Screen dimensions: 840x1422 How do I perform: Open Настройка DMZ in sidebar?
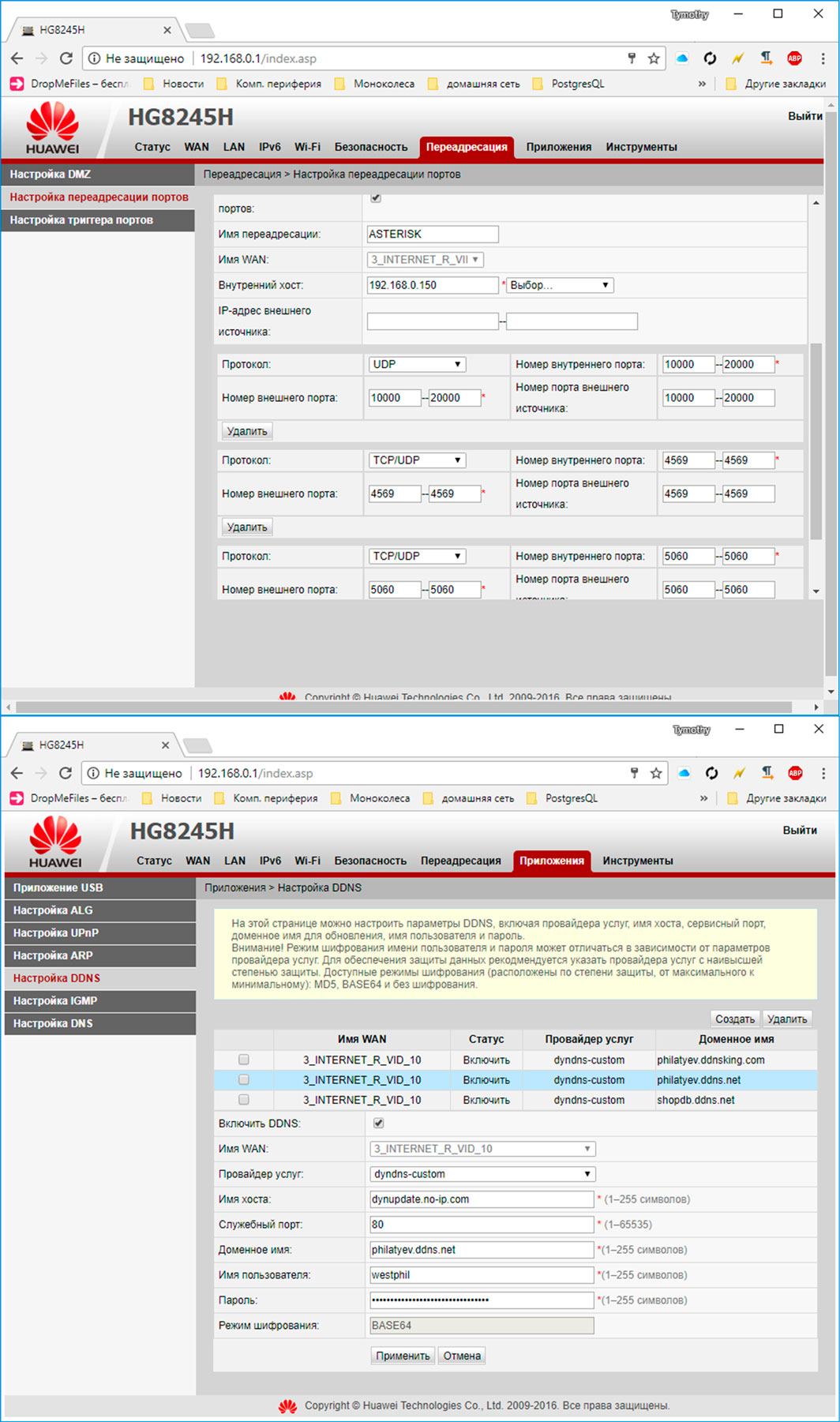pyautogui.click(x=98, y=174)
